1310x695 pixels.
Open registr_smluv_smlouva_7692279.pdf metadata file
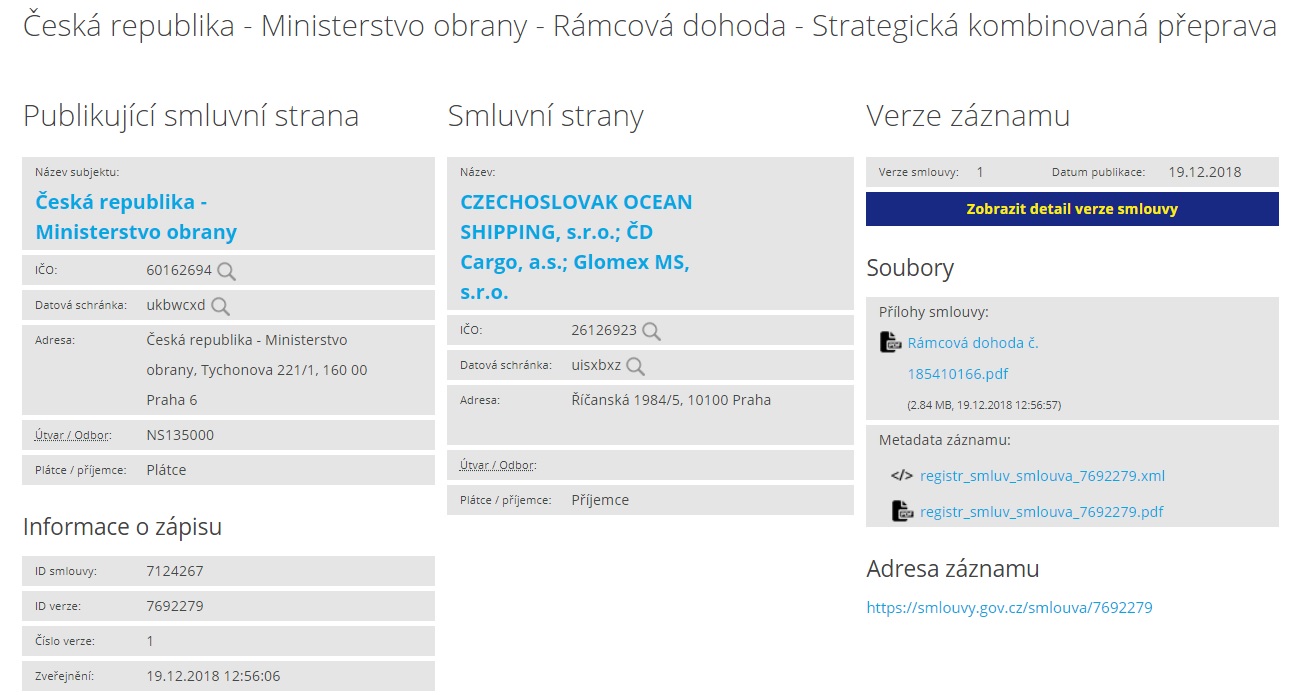click(1041, 512)
